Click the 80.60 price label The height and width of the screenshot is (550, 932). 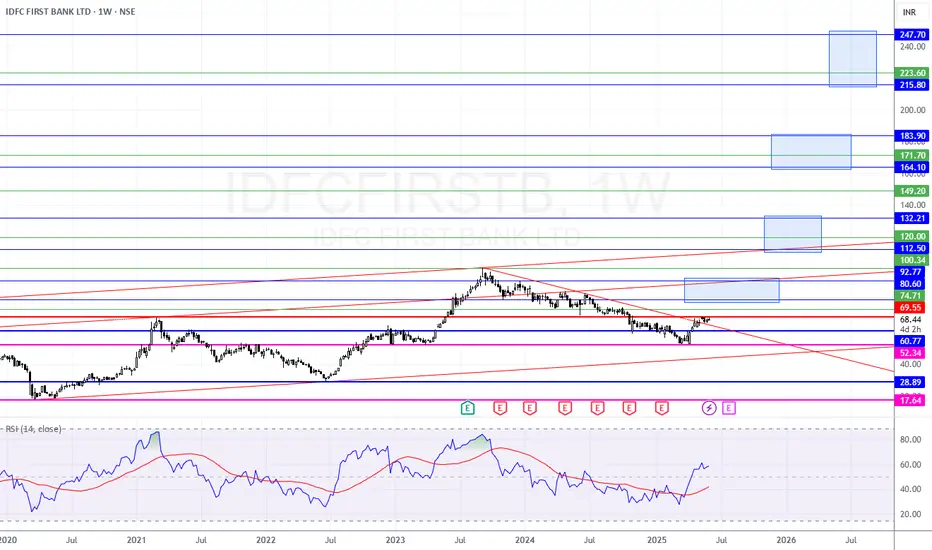click(910, 284)
